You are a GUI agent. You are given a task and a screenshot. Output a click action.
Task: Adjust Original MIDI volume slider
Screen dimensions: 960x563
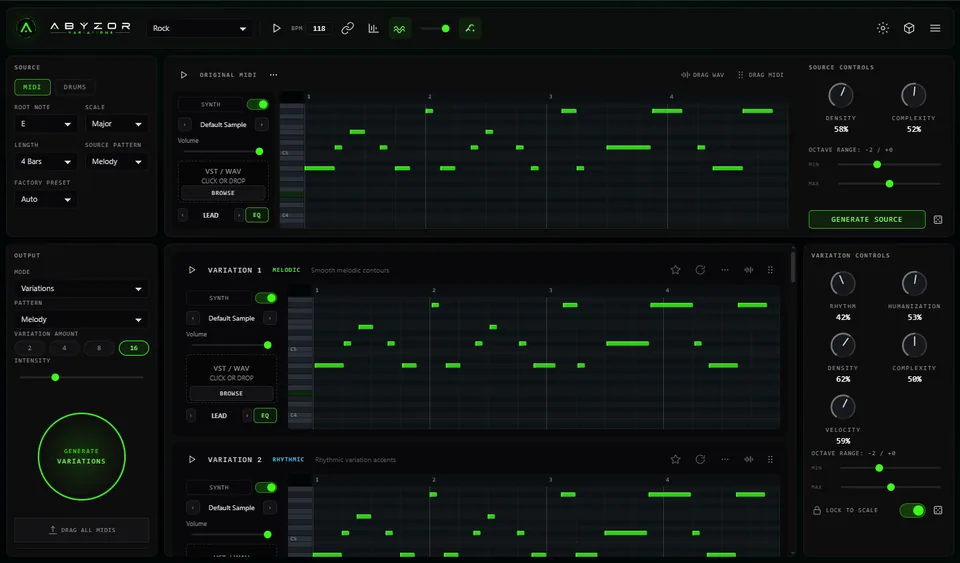pyautogui.click(x=223, y=151)
